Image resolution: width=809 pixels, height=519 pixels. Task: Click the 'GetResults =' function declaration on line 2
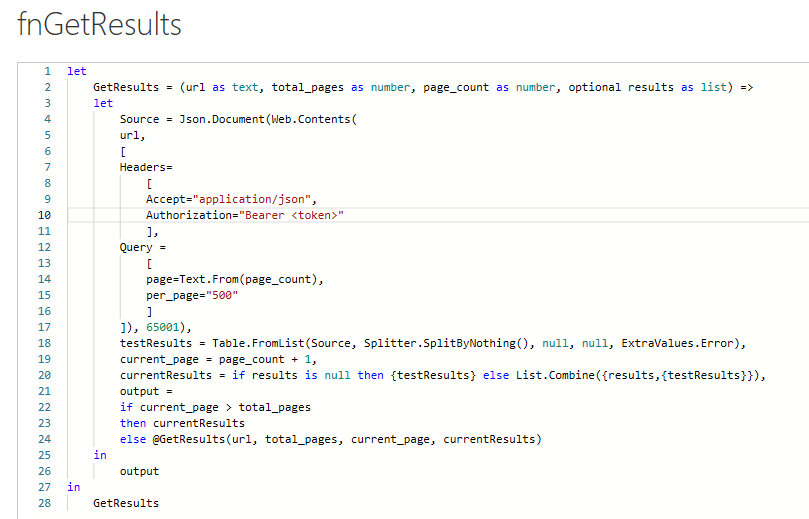133,87
